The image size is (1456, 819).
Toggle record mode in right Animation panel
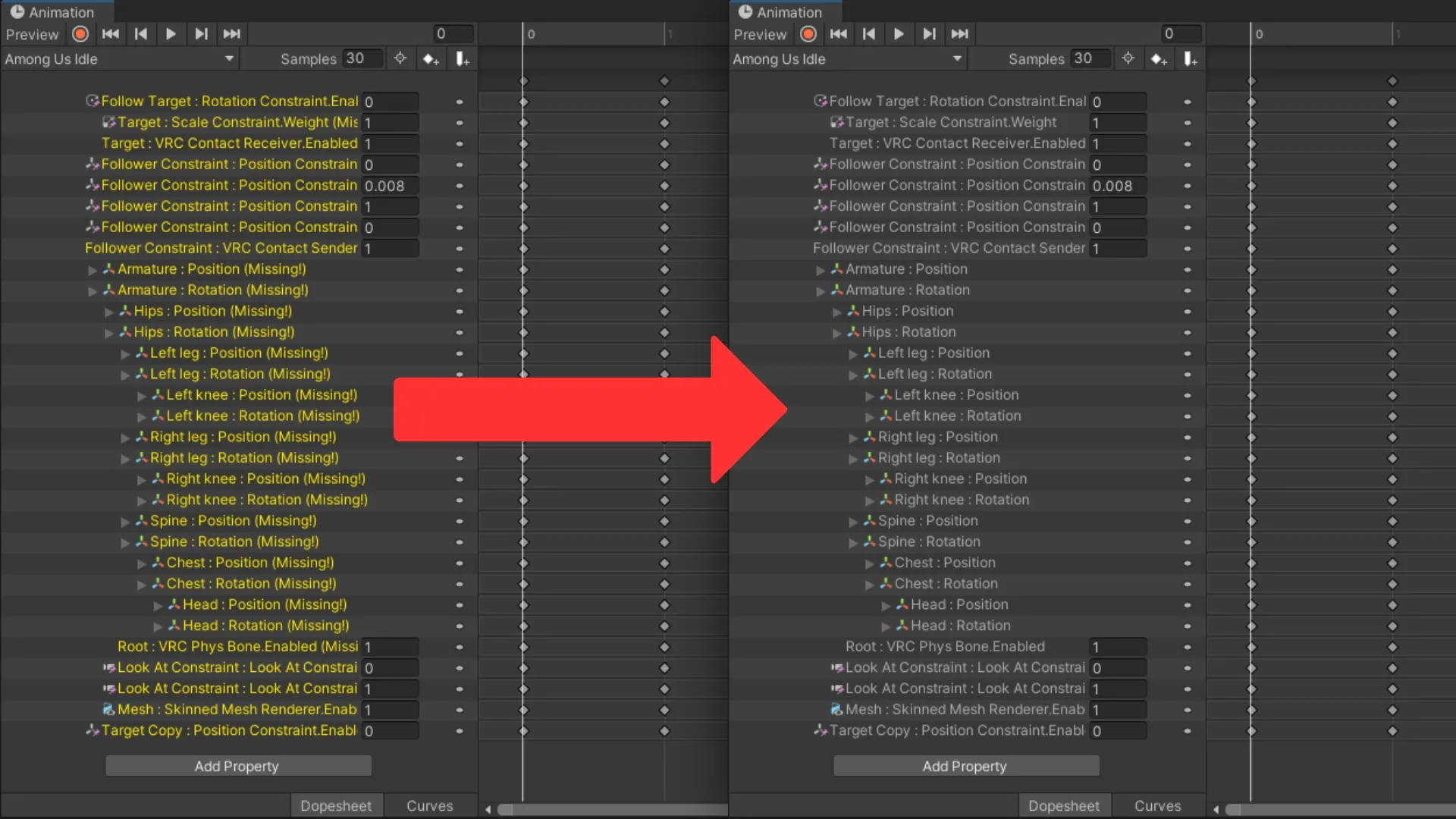coord(808,34)
